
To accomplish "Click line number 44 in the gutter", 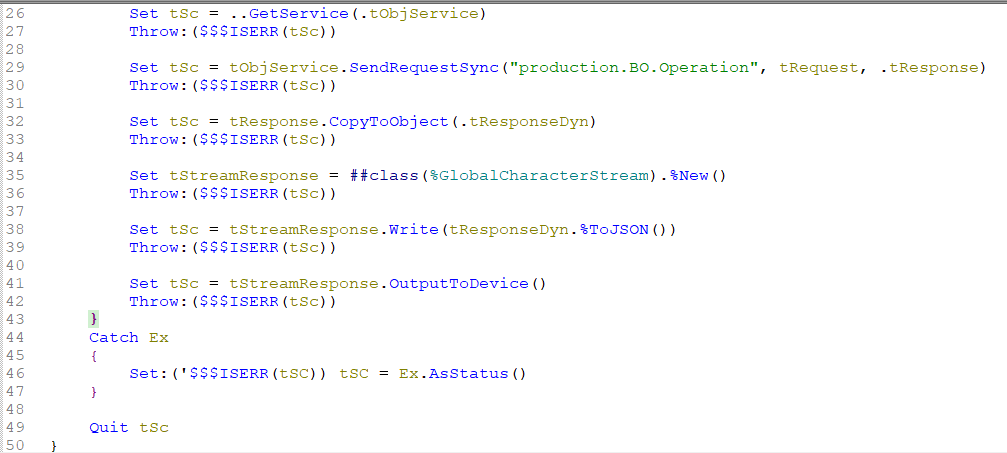I will 14,337.
